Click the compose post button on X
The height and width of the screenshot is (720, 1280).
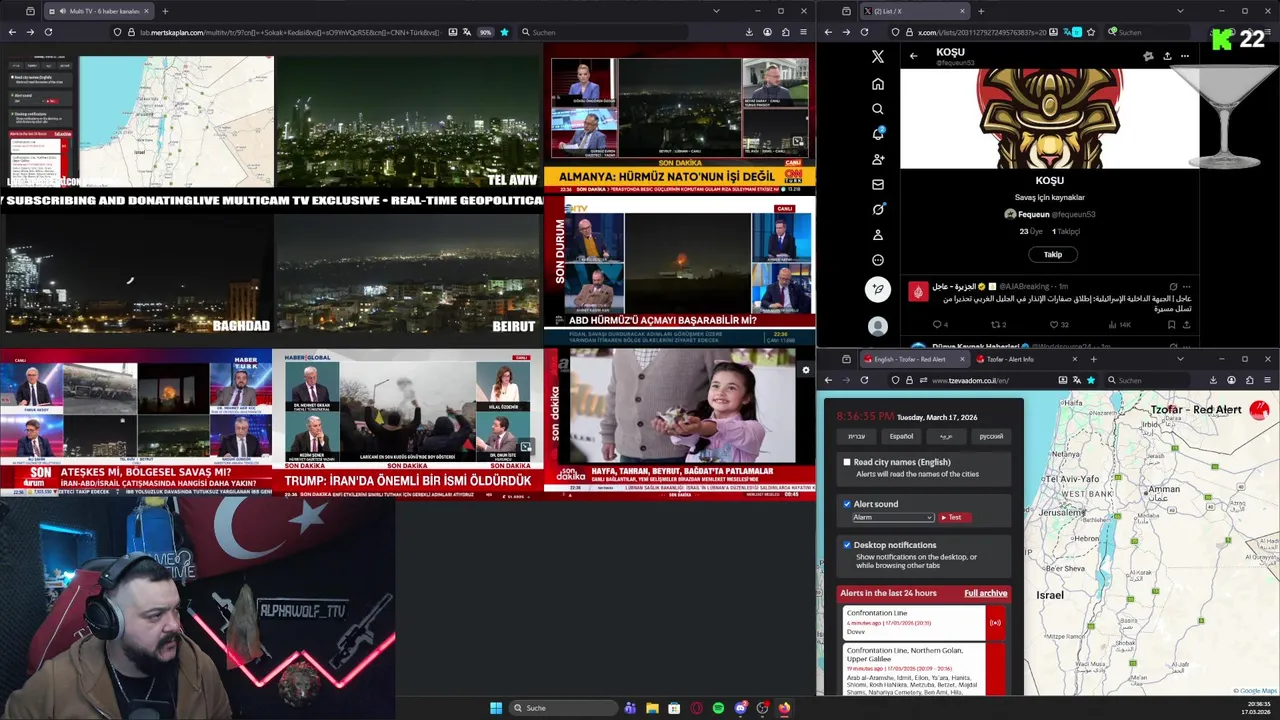tap(878, 290)
